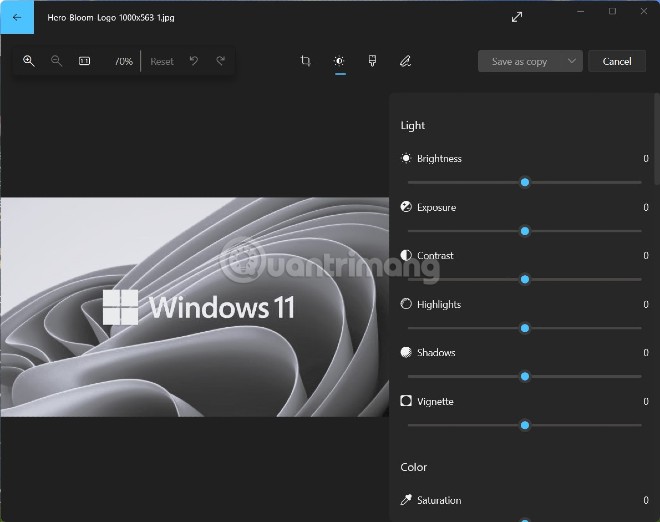Click the Light section heading
660x522 pixels.
(412, 125)
